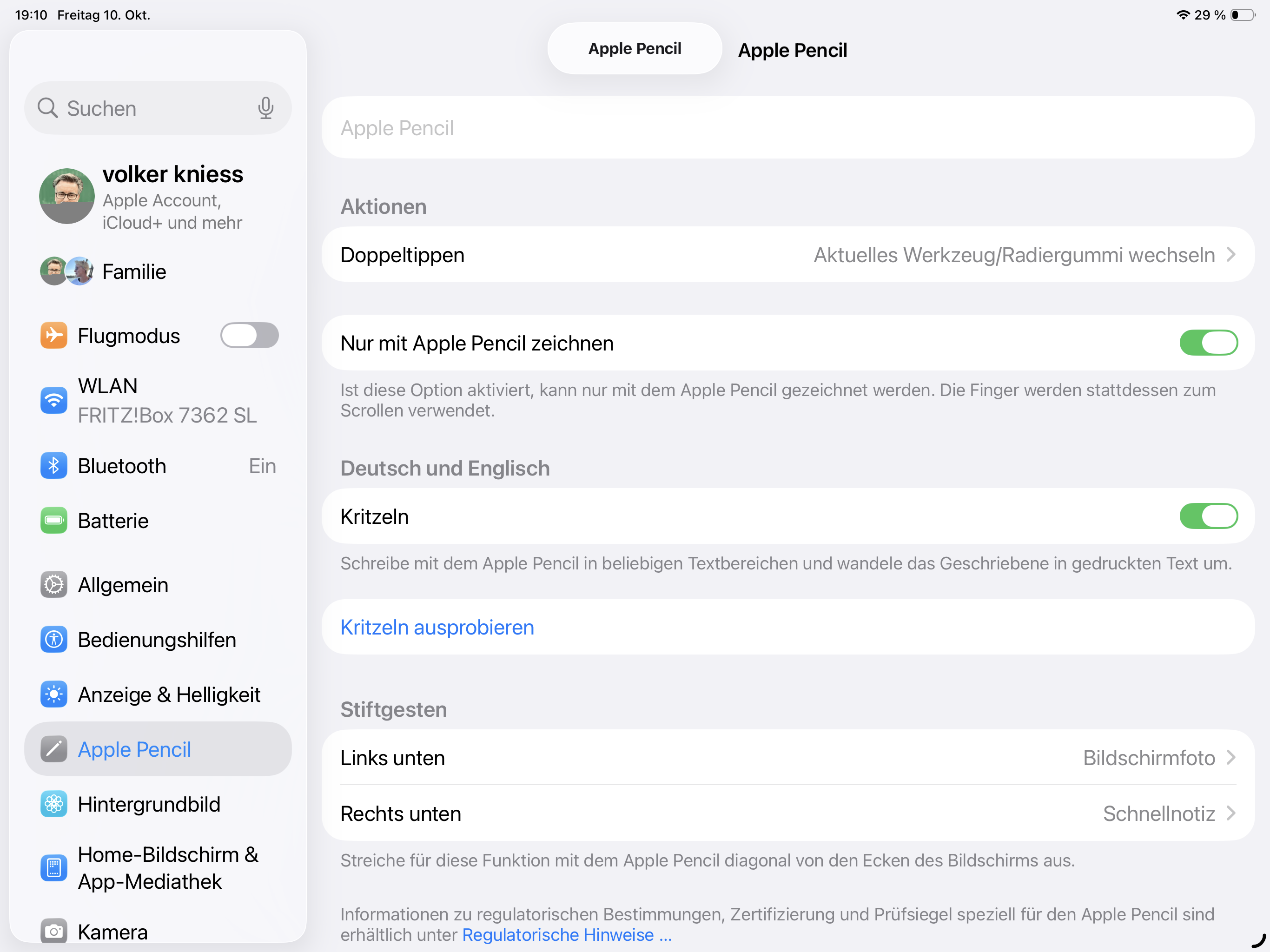Tap the Kamera icon in sidebar
This screenshot has width=1270, height=952.
coord(54,931)
